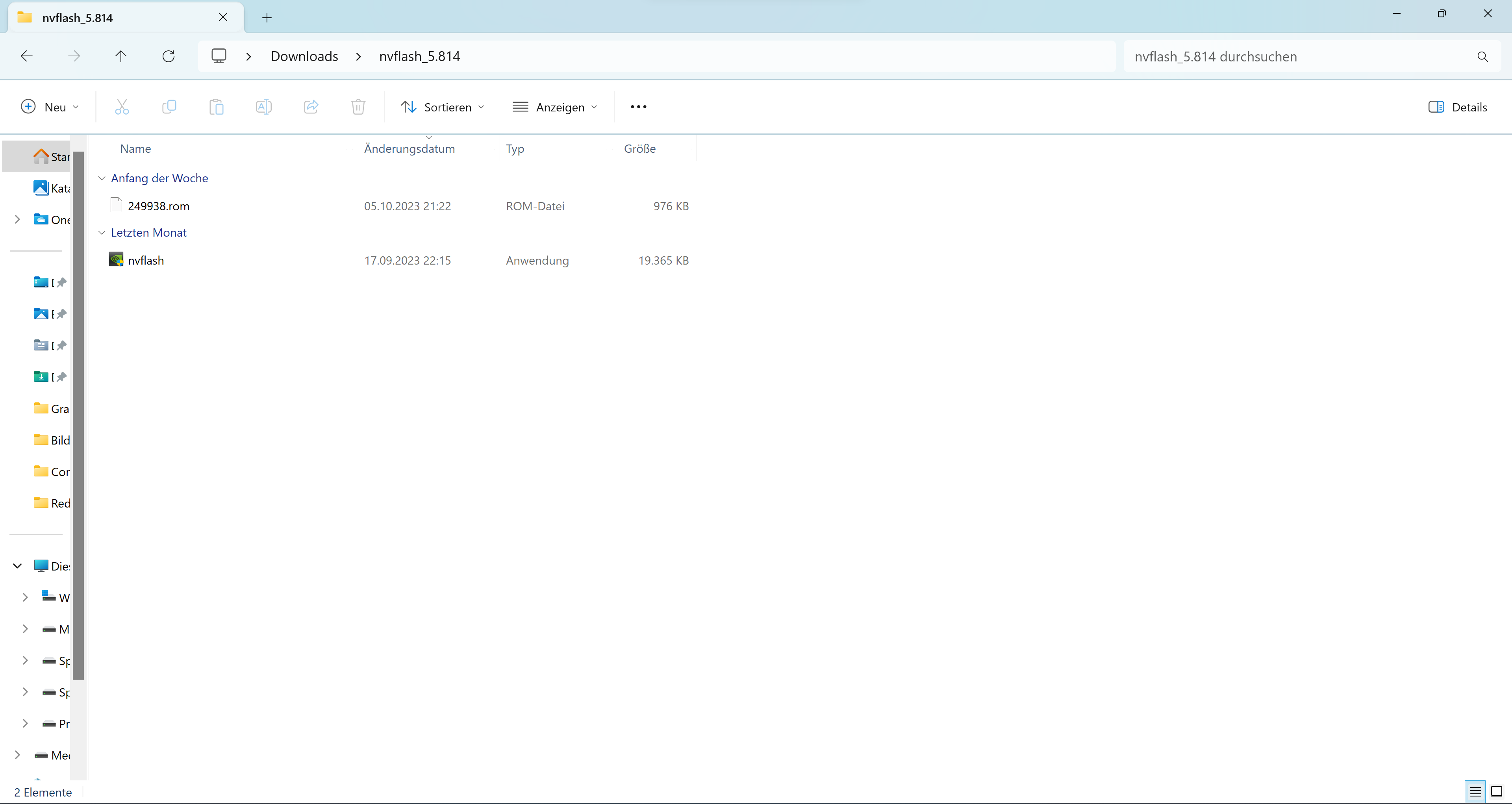Click the Refresh icon in navigation bar
Screen dimensions: 1512x804
pyautogui.click(x=169, y=56)
